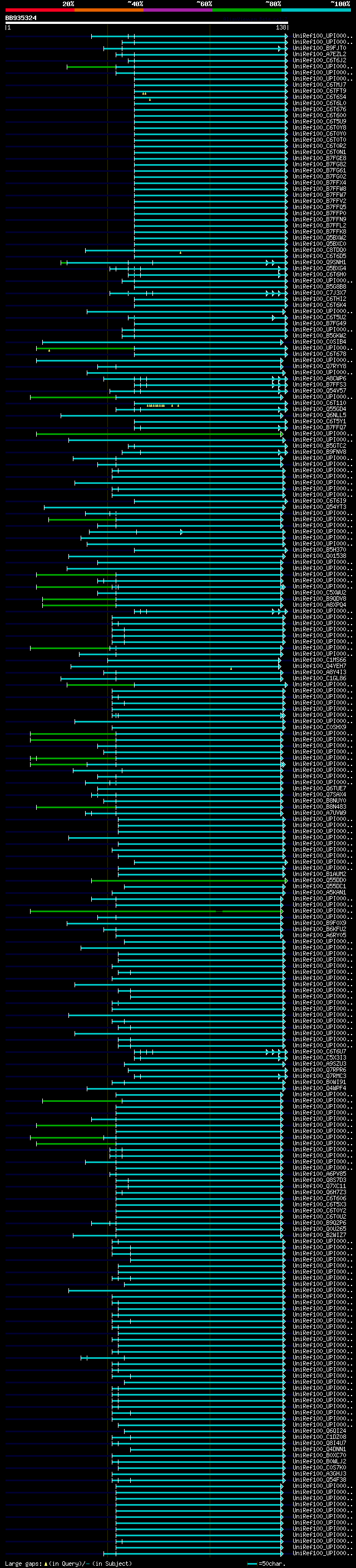Select the UniRef100_C6T6S4 hit label
The image size is (356, 1568).
tap(319, 97)
